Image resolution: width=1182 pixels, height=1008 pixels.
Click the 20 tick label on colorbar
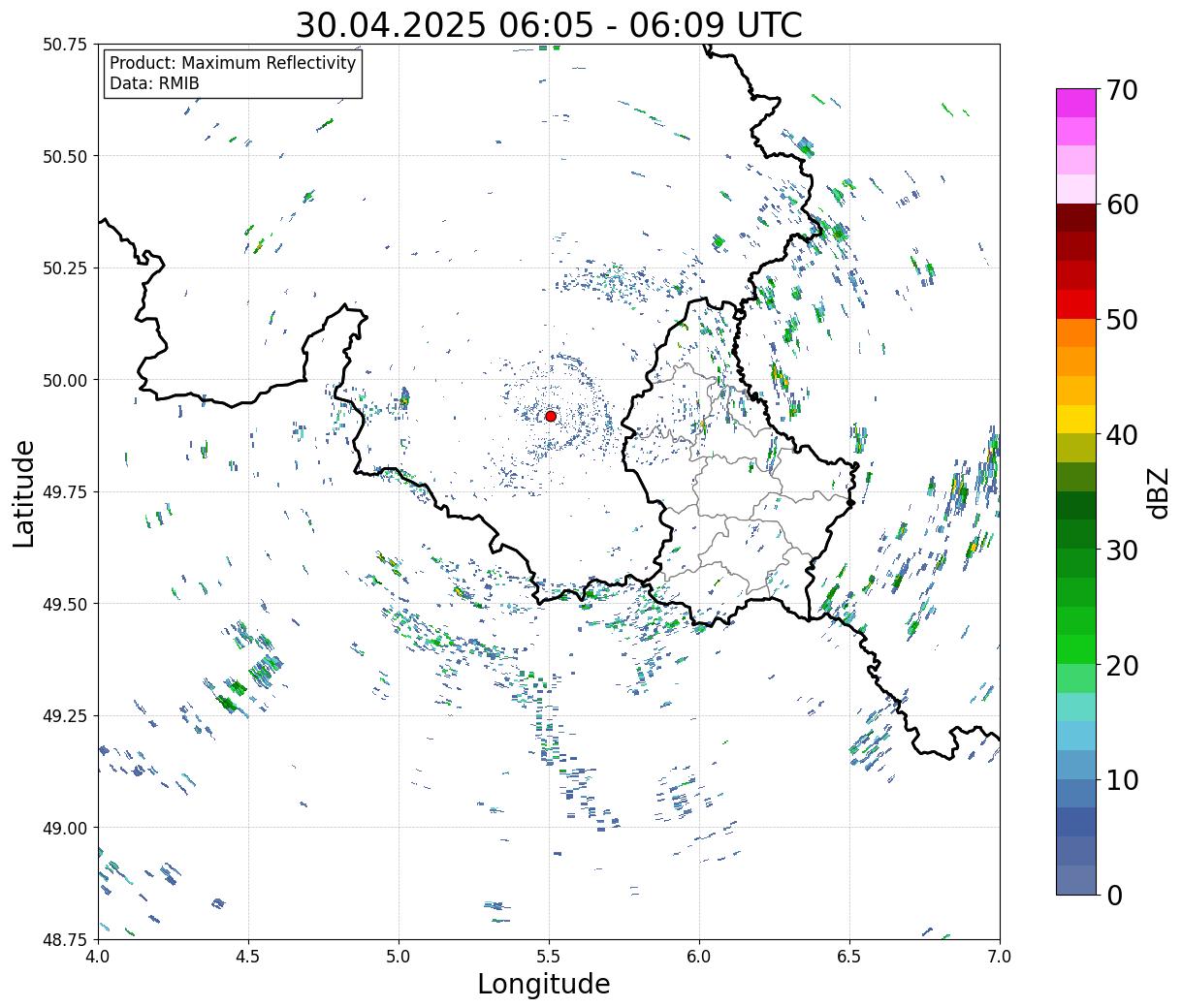1121,665
